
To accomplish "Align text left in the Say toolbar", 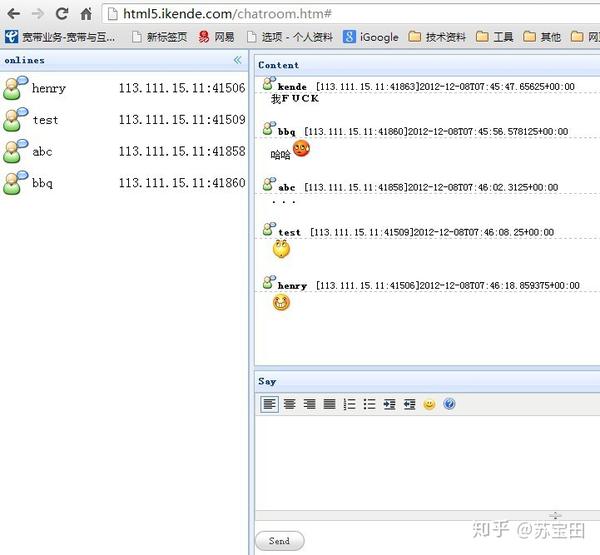I will (x=269, y=404).
